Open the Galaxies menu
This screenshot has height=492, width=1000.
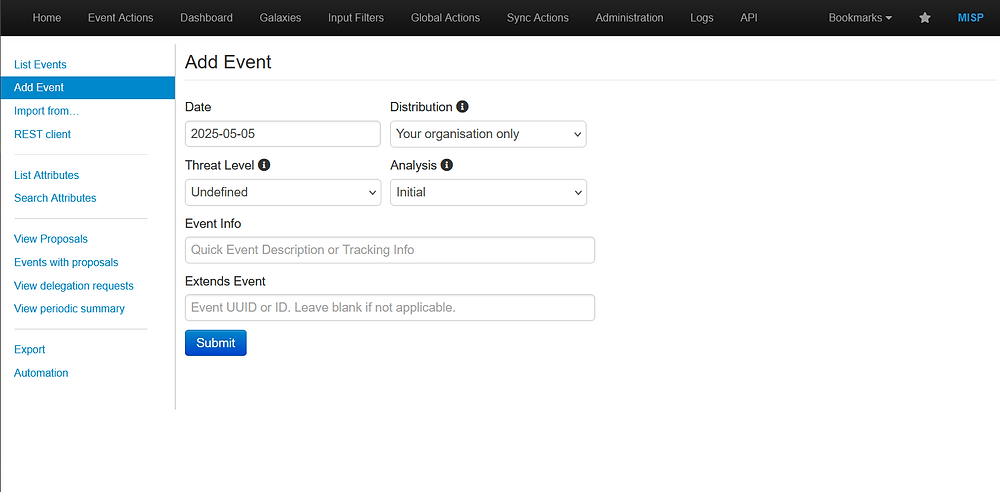tap(280, 18)
